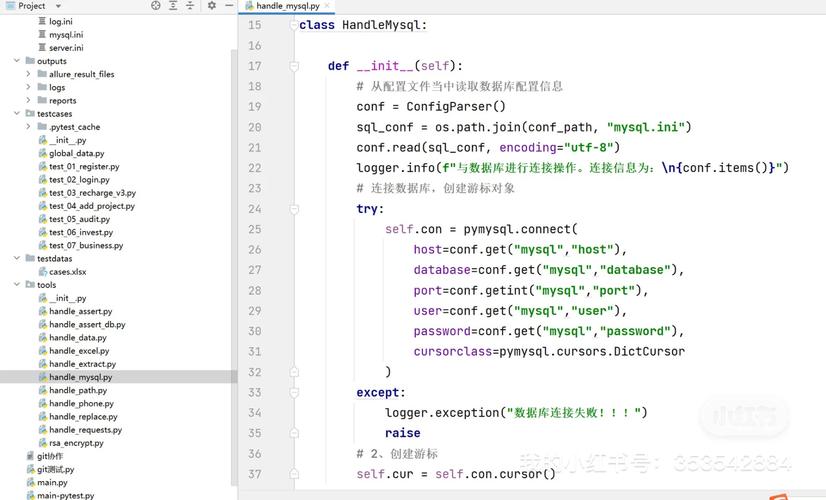Expand the .pytest_cache folder

coord(28,126)
